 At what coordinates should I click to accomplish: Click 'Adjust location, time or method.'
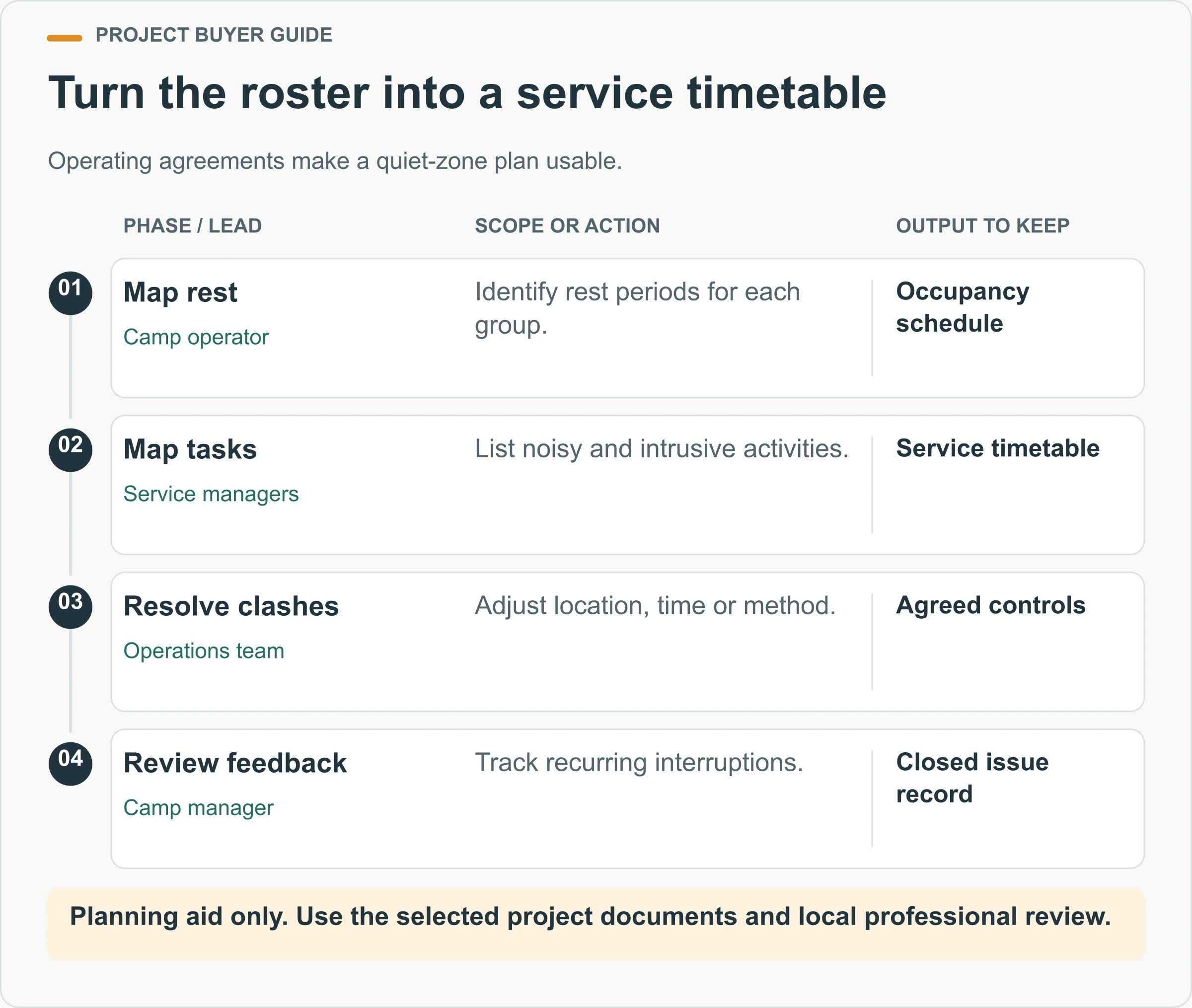656,606
